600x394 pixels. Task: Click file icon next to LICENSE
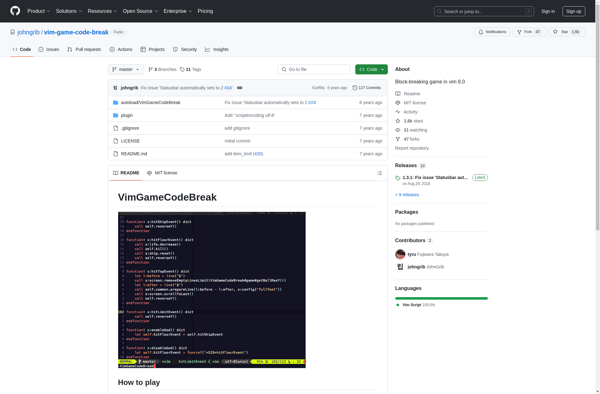[x=116, y=141]
